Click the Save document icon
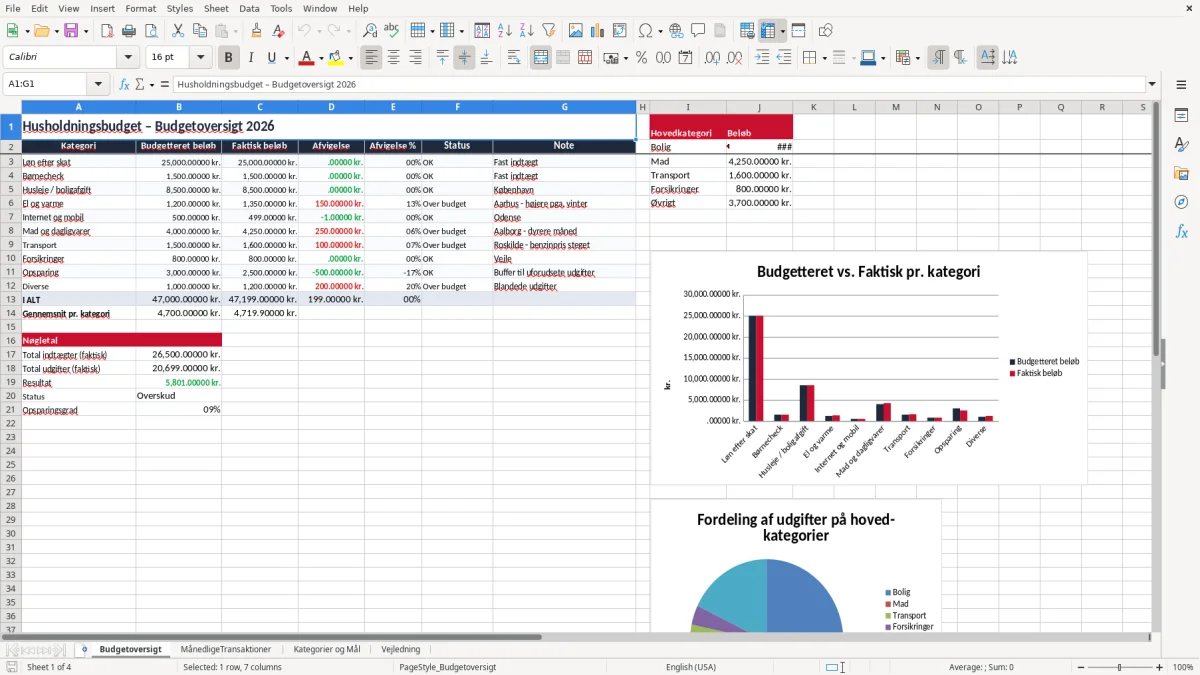 coord(71,31)
